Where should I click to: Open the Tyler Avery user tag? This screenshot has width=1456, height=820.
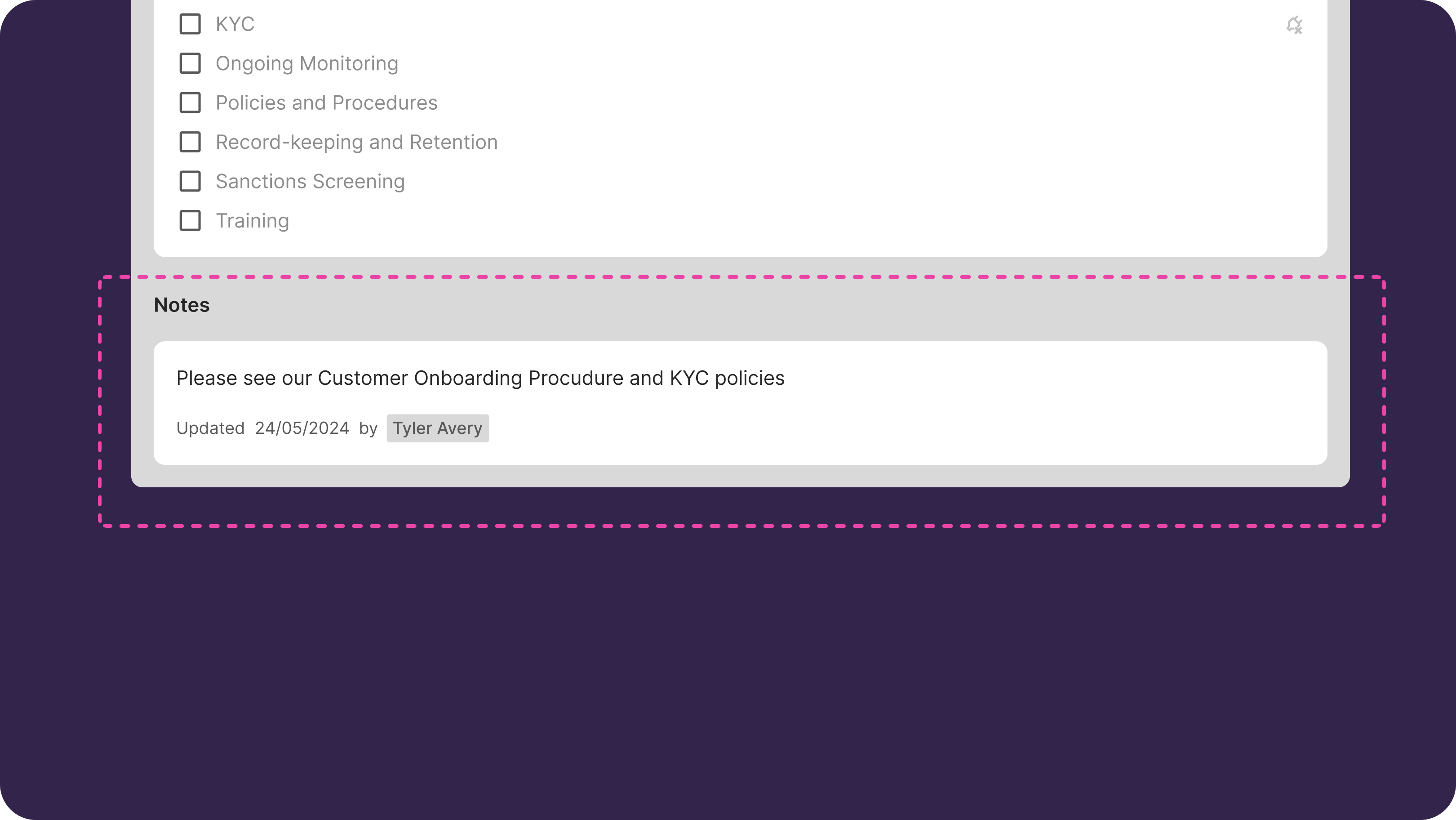[438, 428]
